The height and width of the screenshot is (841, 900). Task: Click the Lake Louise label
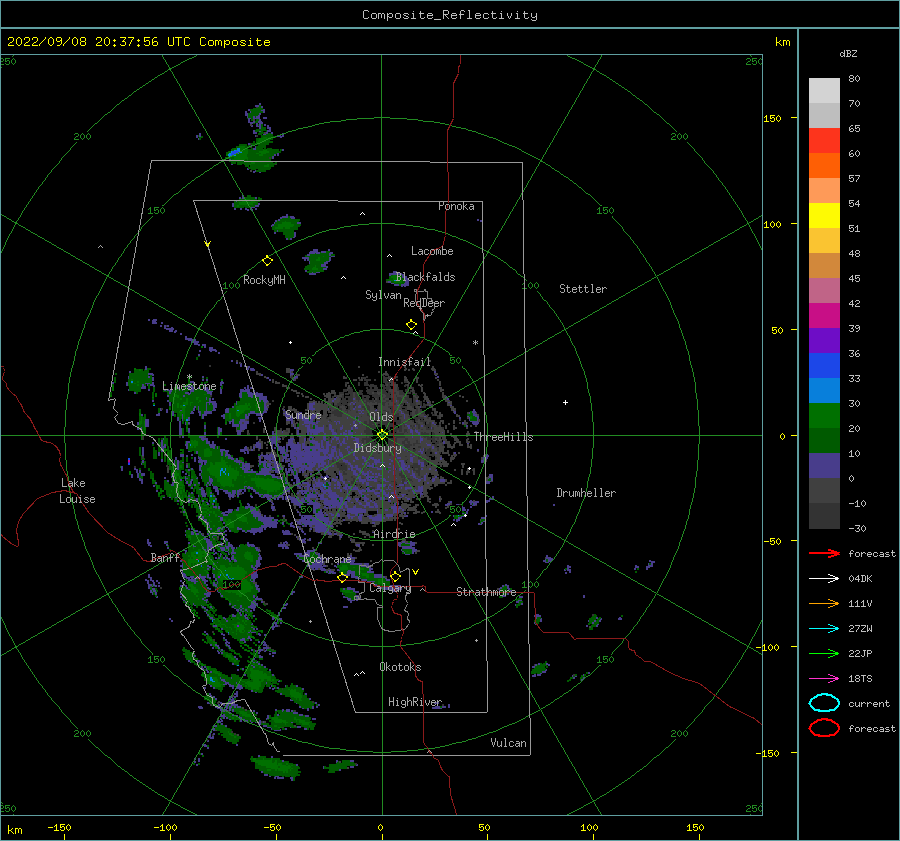point(77,491)
